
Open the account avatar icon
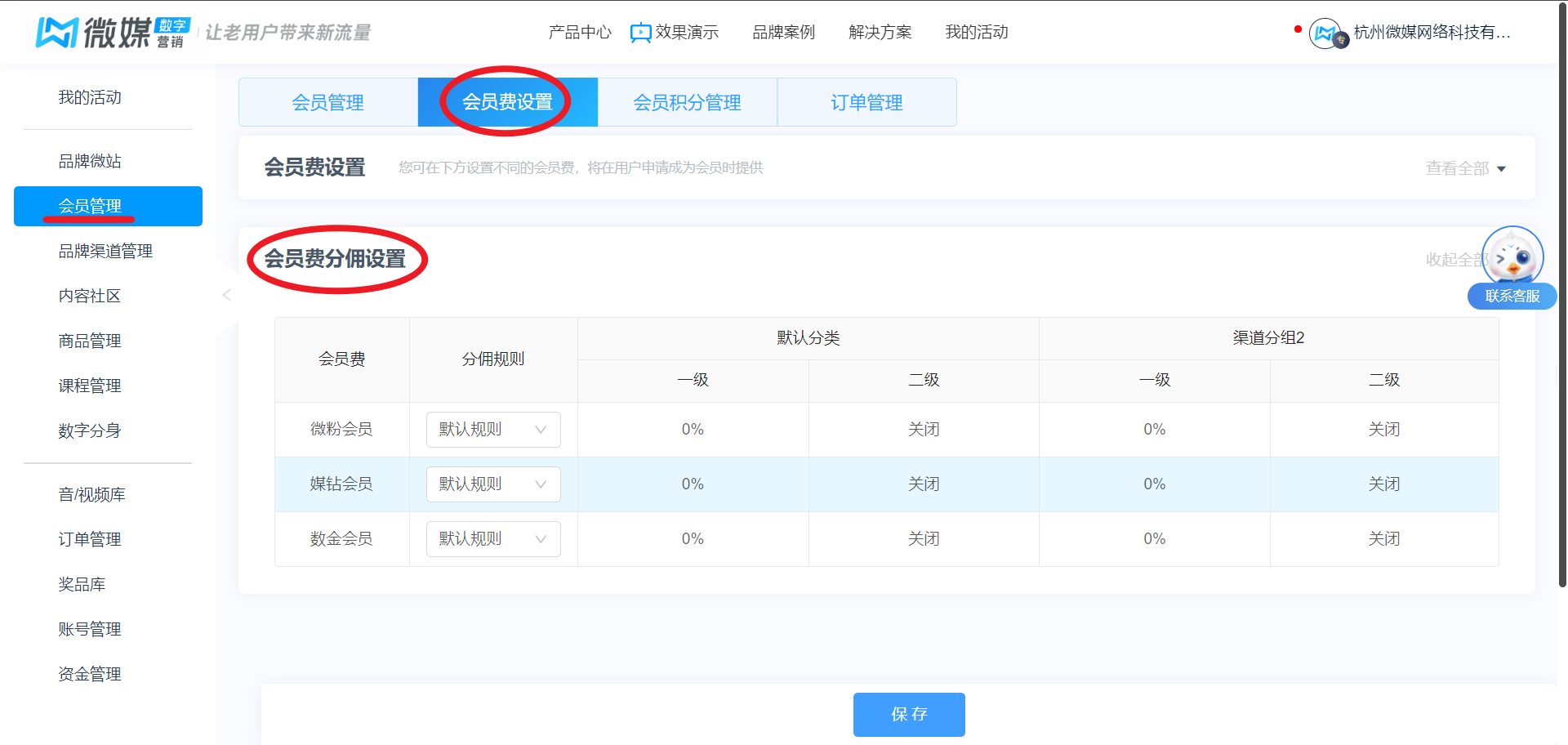1326,33
